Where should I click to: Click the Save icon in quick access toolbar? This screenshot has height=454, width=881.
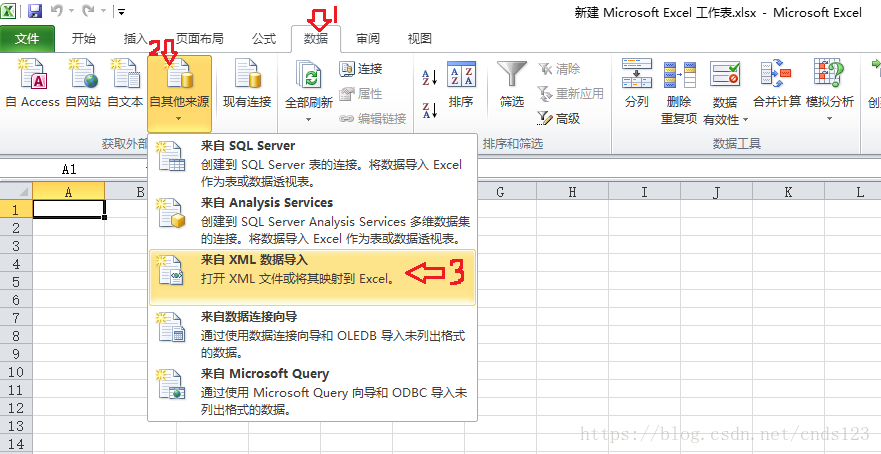tap(35, 11)
